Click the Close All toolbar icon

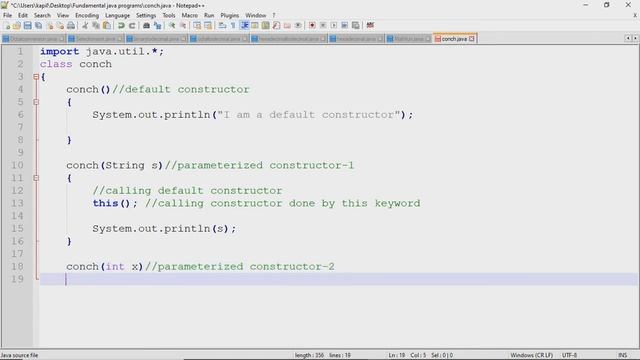60,25
